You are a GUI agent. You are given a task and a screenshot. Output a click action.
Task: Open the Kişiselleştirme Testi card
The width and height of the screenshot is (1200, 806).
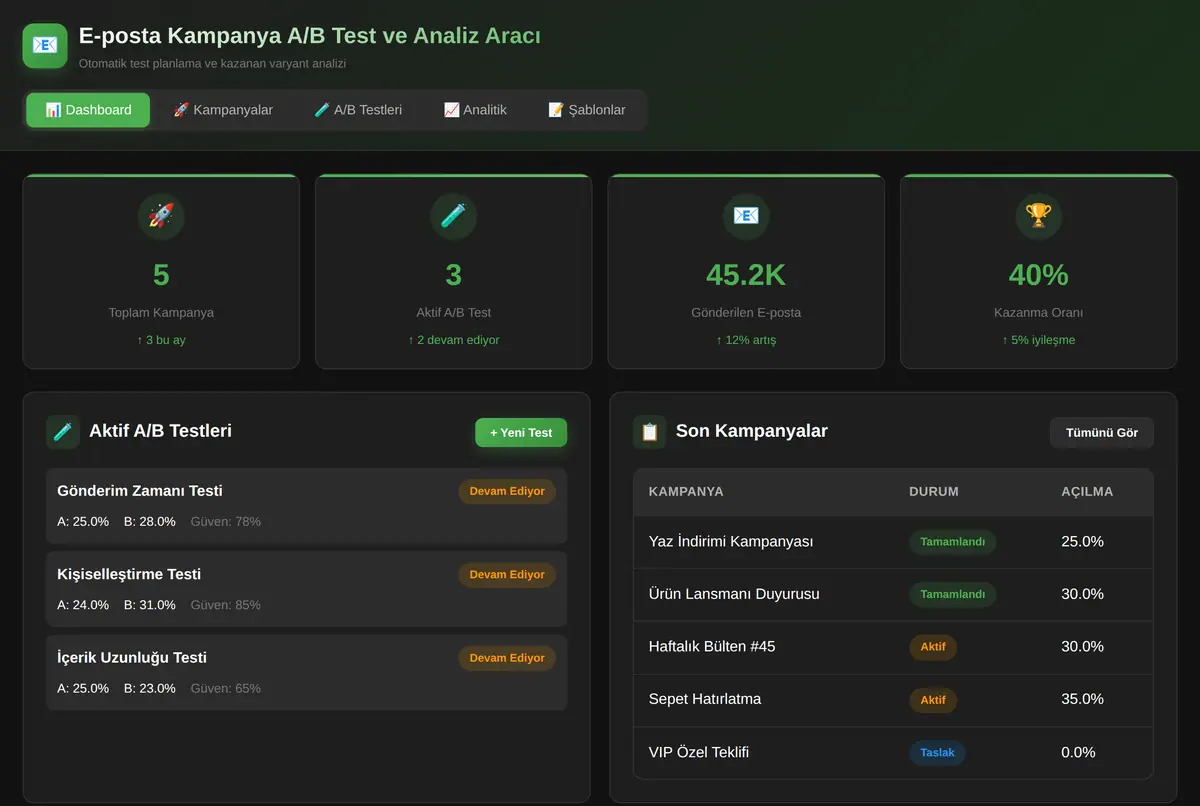pos(306,589)
